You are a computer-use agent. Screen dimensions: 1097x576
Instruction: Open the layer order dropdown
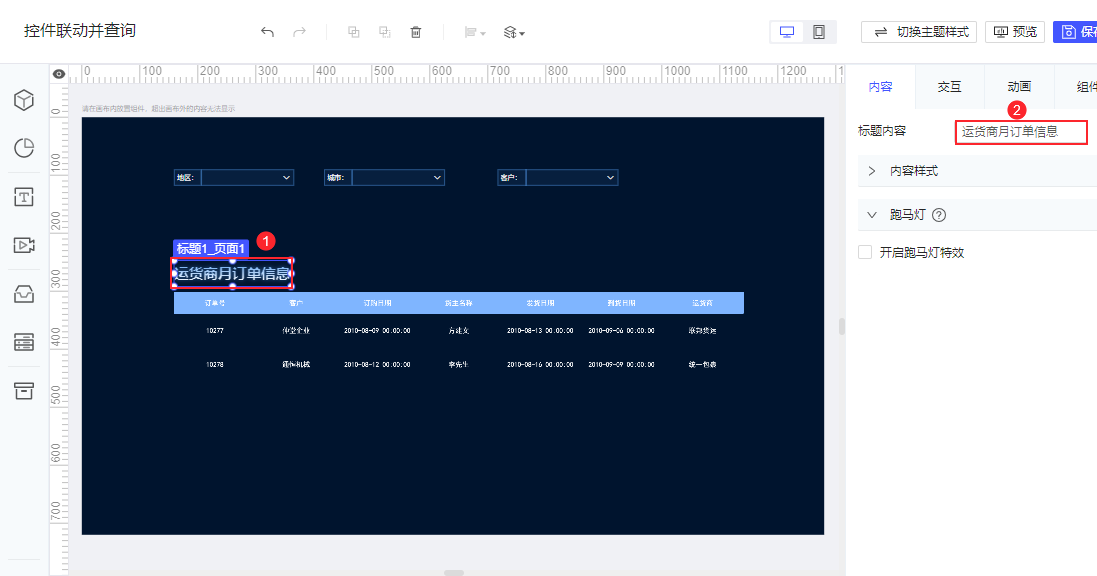pos(514,32)
